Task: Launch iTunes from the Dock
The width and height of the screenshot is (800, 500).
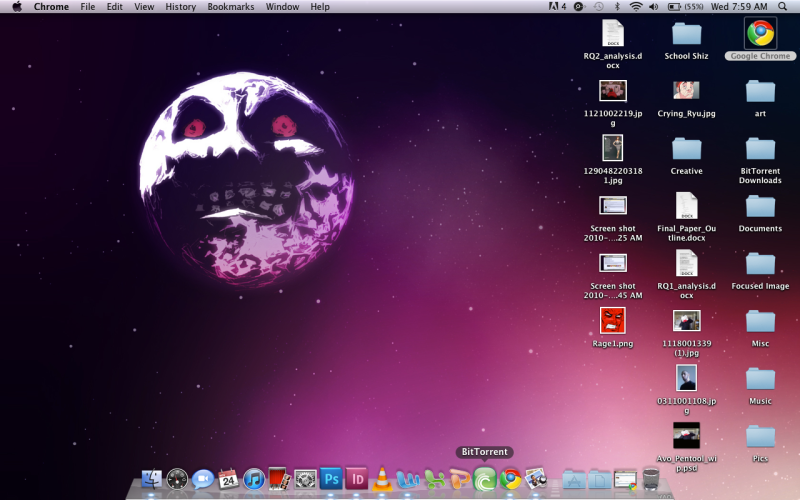Action: 254,480
